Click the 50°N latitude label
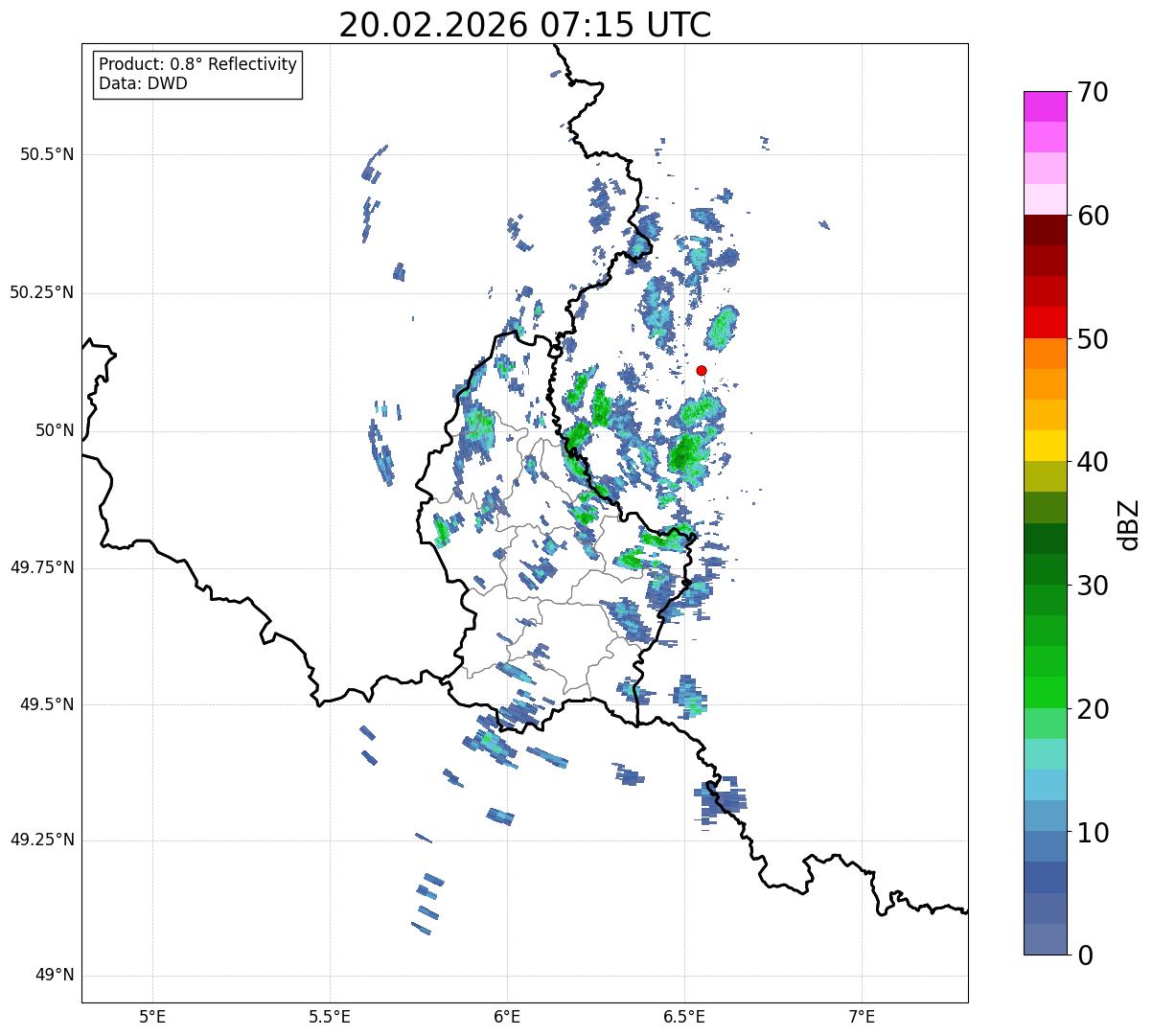The height and width of the screenshot is (1036, 1152). pyautogui.click(x=54, y=431)
